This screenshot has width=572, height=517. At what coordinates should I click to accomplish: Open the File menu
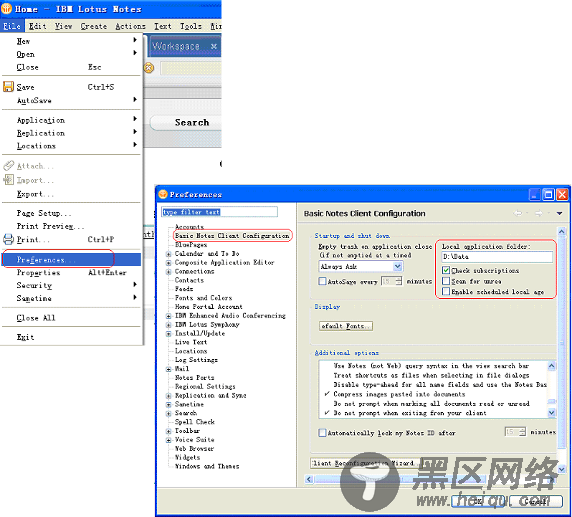point(12,26)
